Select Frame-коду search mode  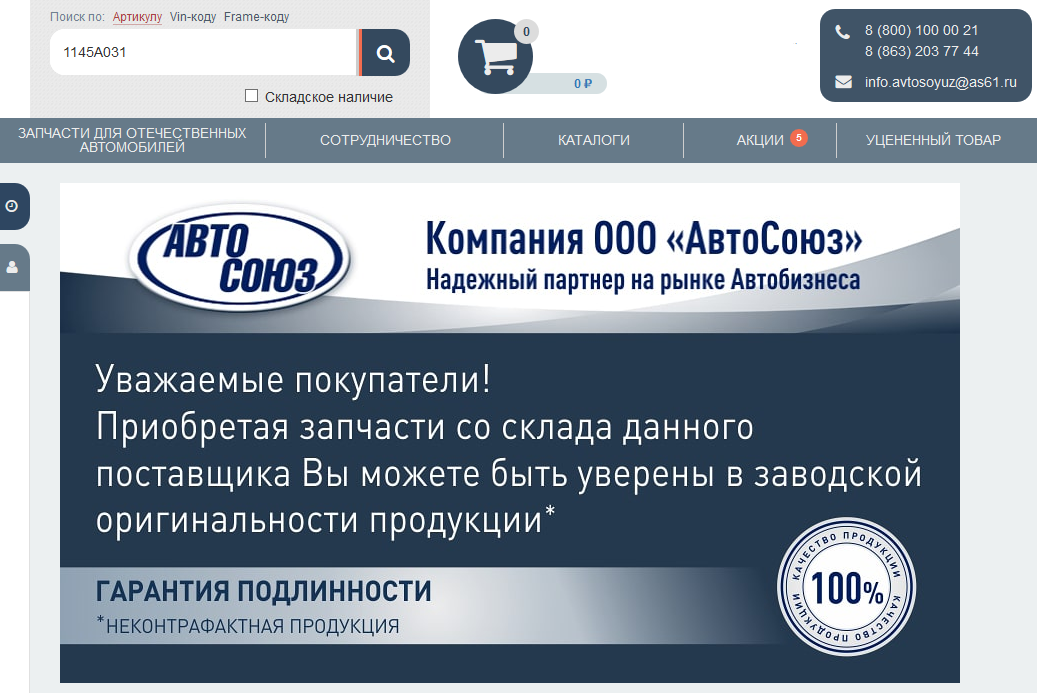[x=257, y=17]
